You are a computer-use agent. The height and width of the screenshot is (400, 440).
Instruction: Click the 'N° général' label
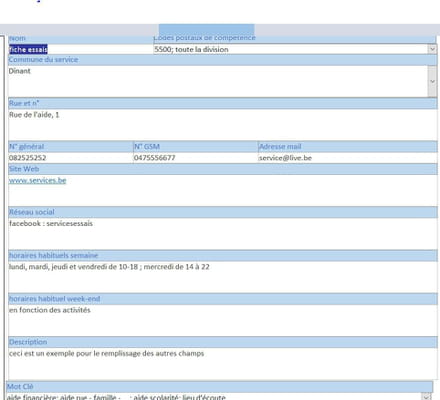pyautogui.click(x=26, y=147)
